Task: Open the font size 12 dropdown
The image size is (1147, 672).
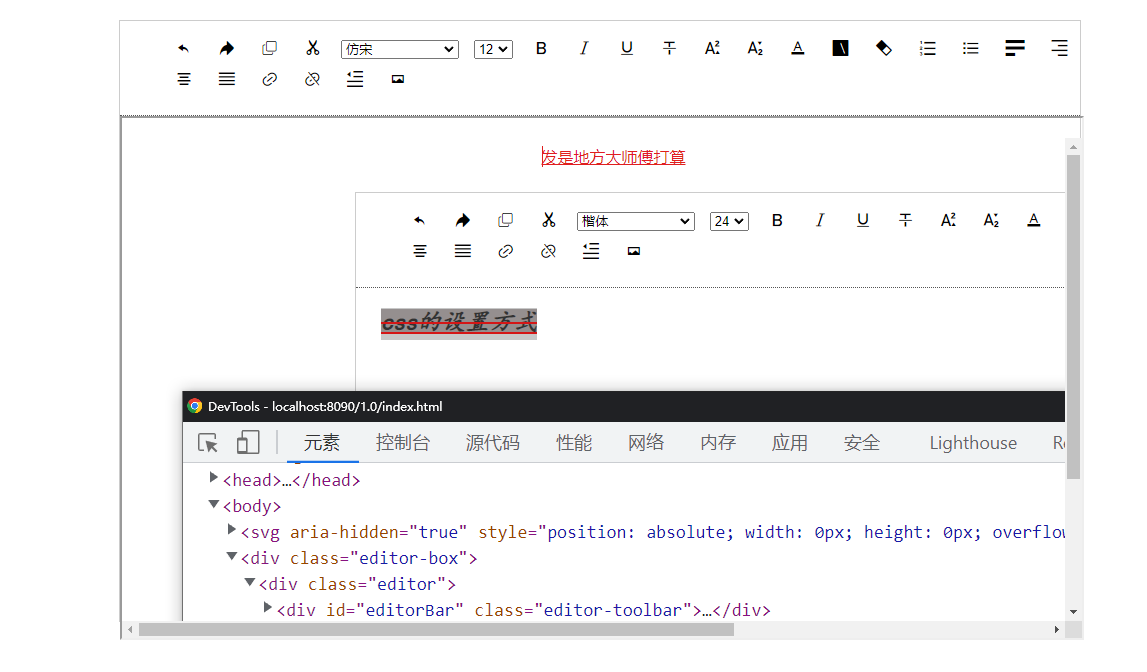Action: [493, 49]
